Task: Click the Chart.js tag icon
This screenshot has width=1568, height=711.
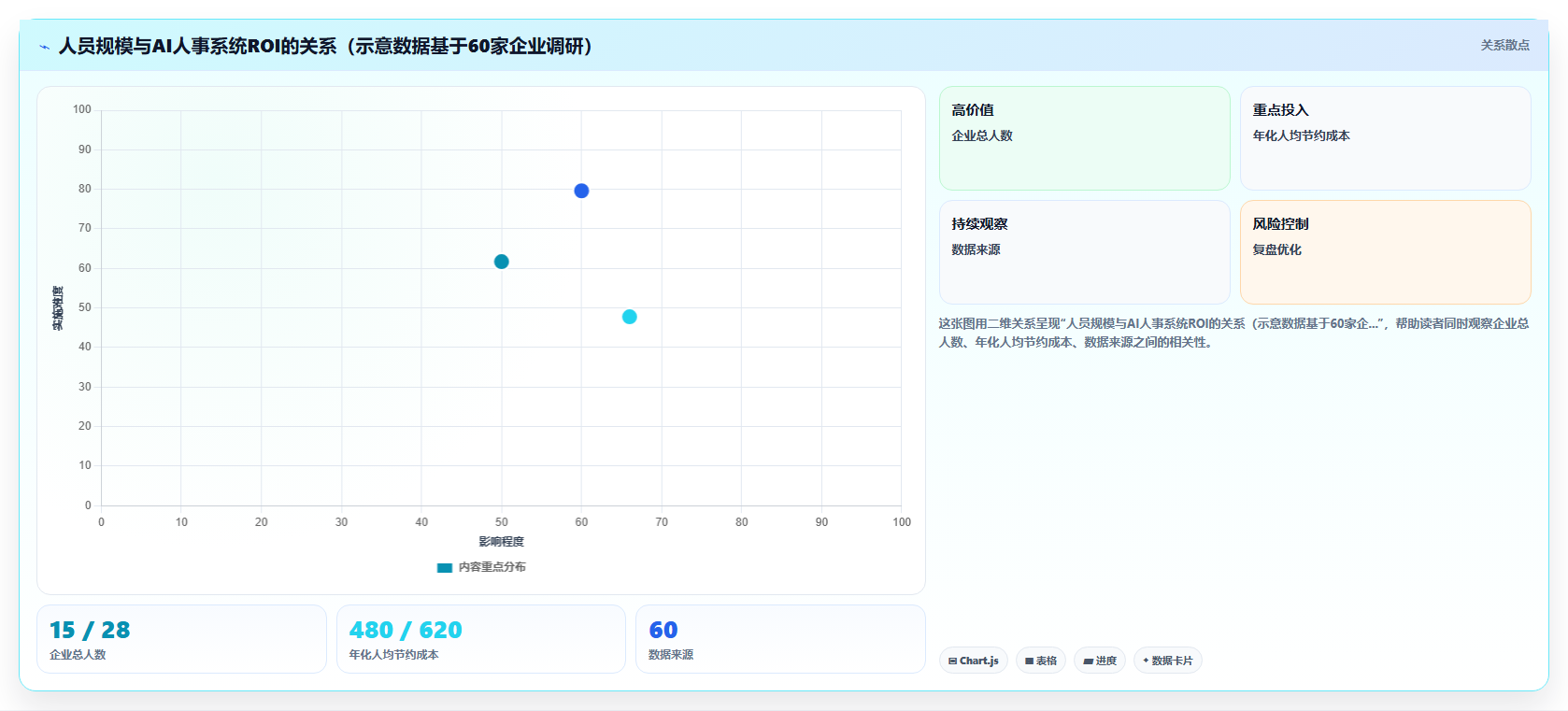Action: pyautogui.click(x=952, y=661)
